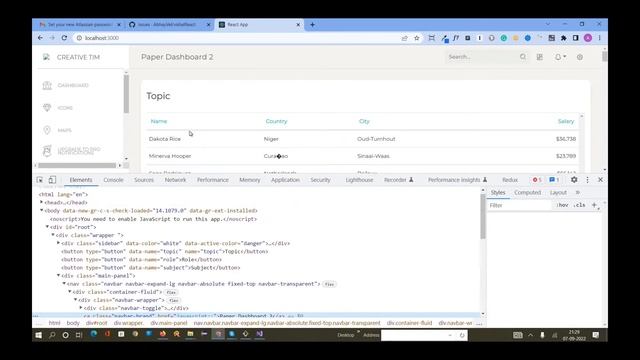Image resolution: width=640 pixels, height=360 pixels.
Task: Open the Lighthouse tab
Action: pos(359,180)
